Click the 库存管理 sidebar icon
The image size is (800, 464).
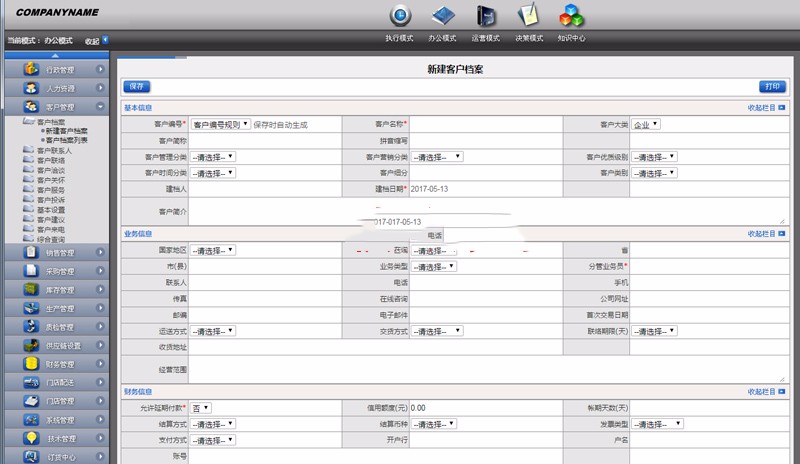(31, 290)
